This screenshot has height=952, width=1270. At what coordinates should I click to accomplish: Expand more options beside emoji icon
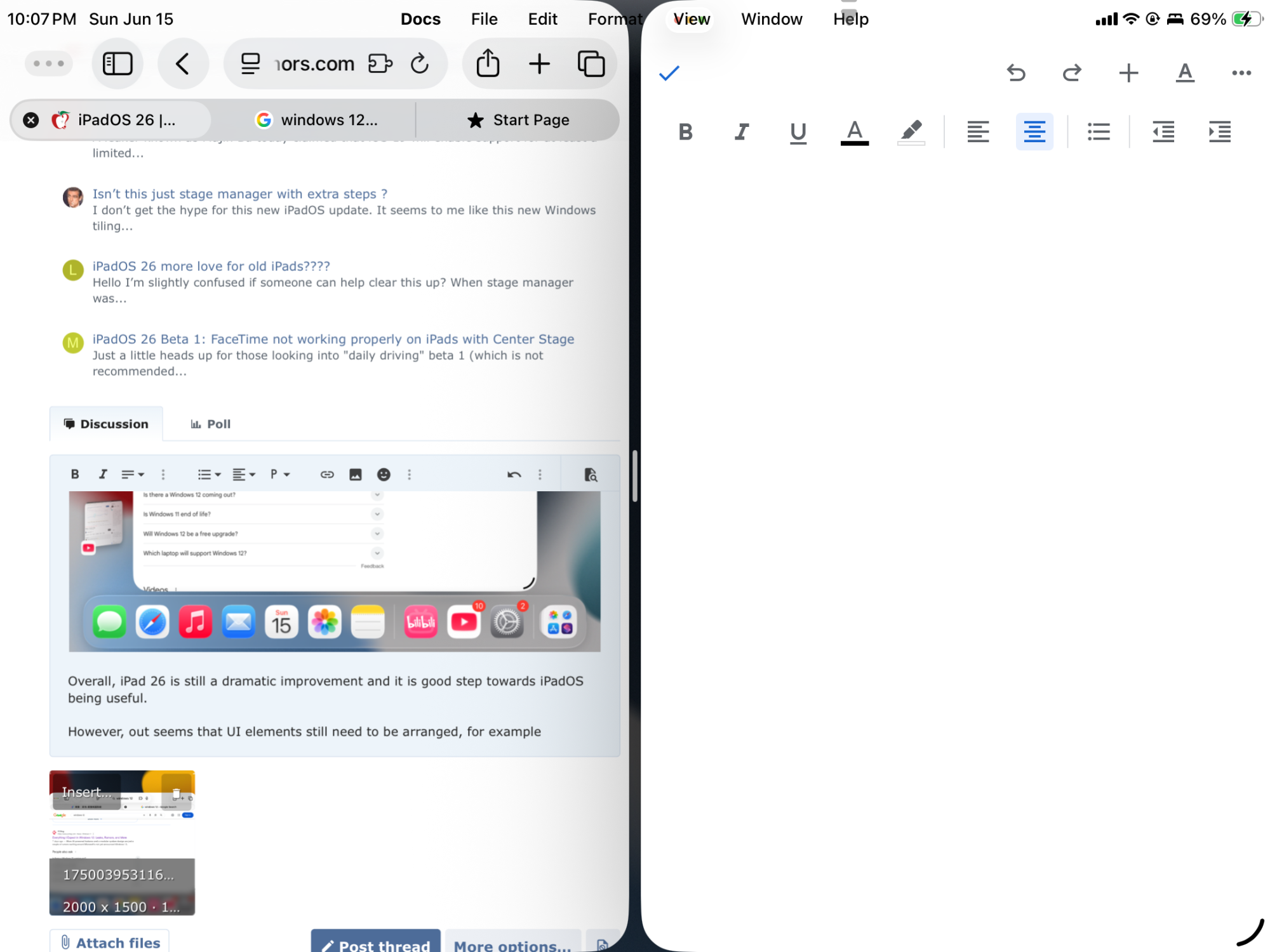click(410, 474)
